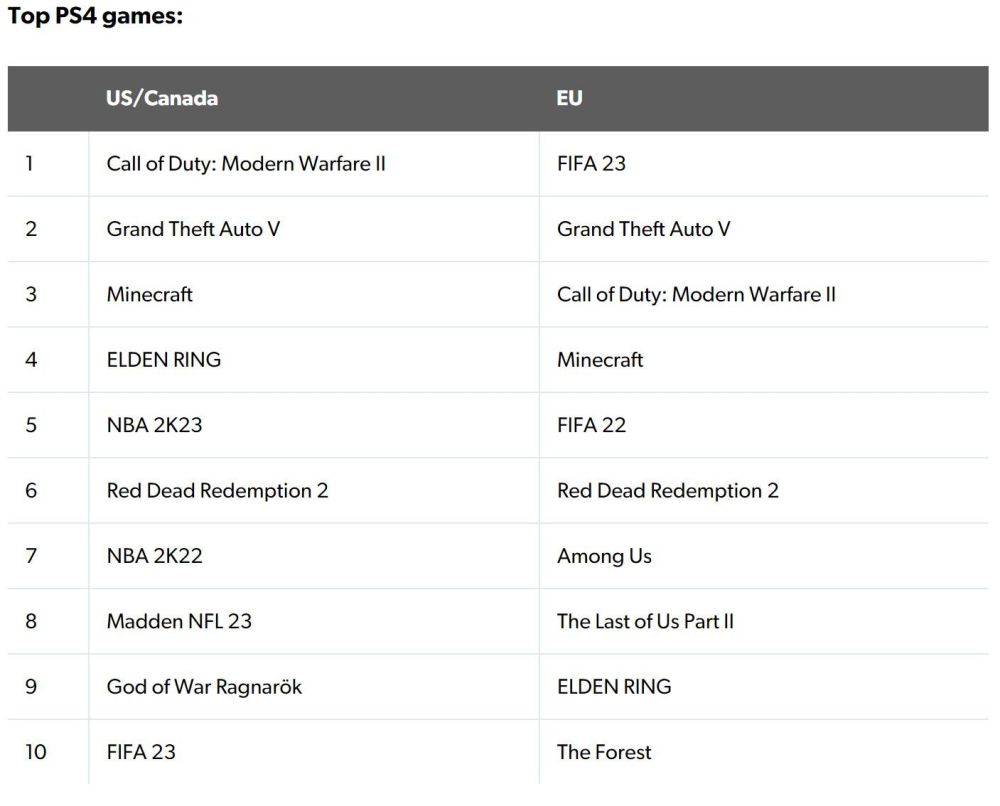Select Grand Theft Auto V under US/Canada
This screenshot has width=1000, height=806.
pos(193,229)
